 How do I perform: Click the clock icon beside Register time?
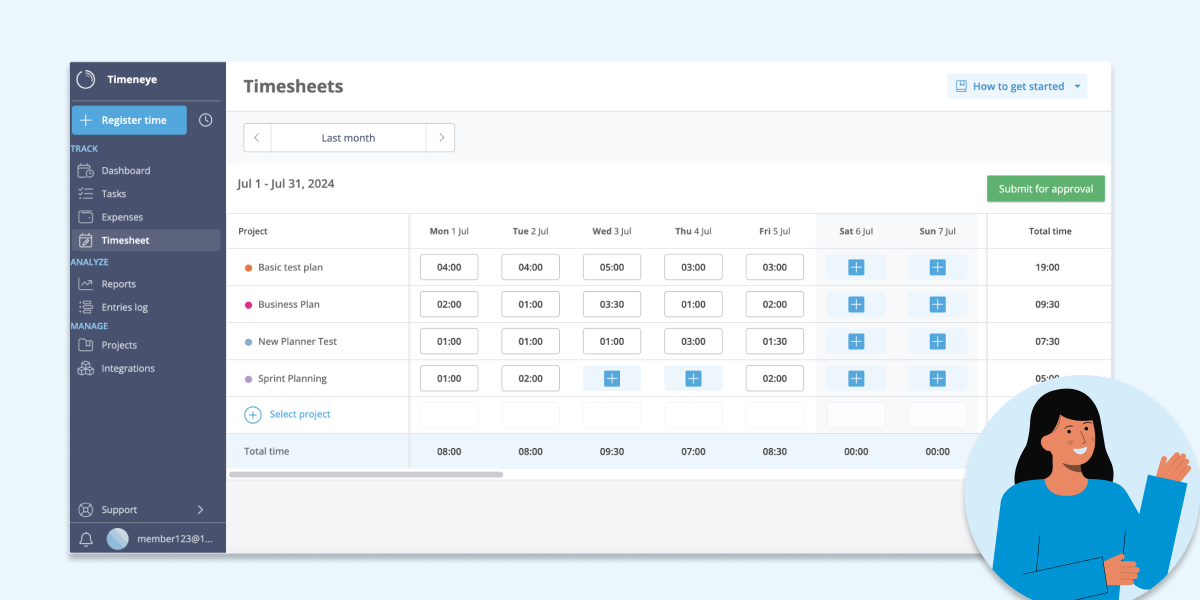205,119
